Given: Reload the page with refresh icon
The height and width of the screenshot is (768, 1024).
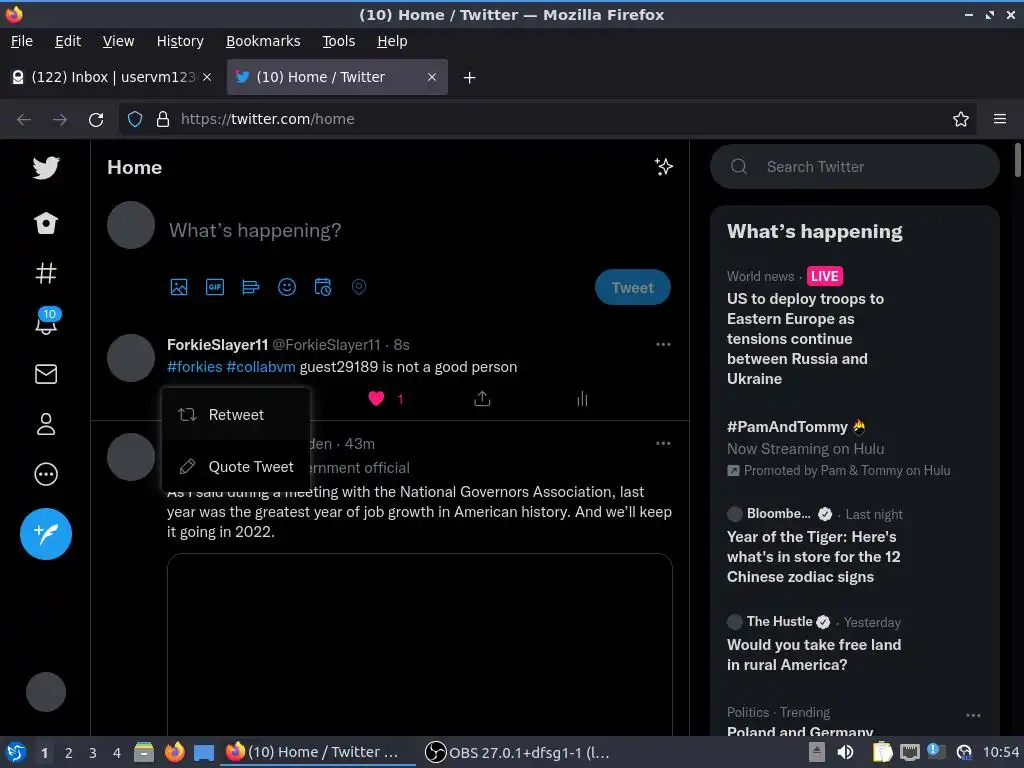Looking at the screenshot, I should point(96,119).
